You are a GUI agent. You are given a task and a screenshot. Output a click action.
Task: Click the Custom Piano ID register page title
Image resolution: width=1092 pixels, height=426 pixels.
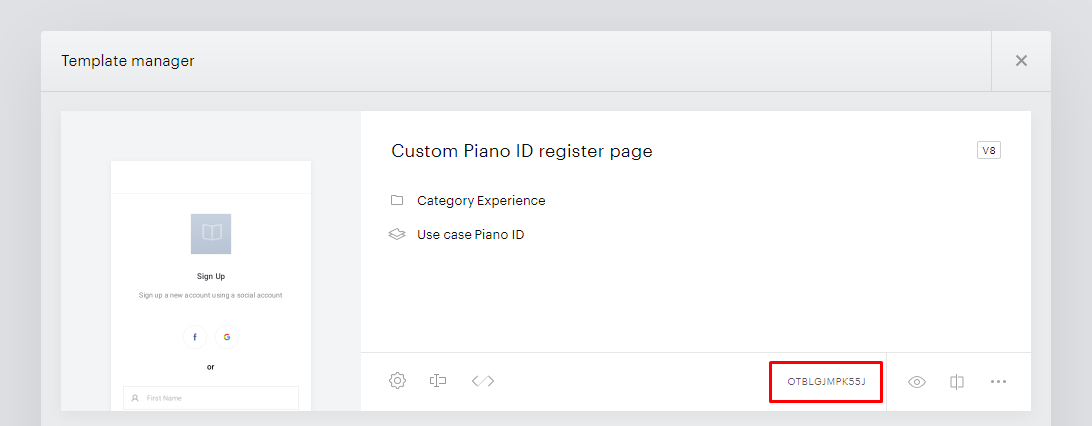point(522,151)
